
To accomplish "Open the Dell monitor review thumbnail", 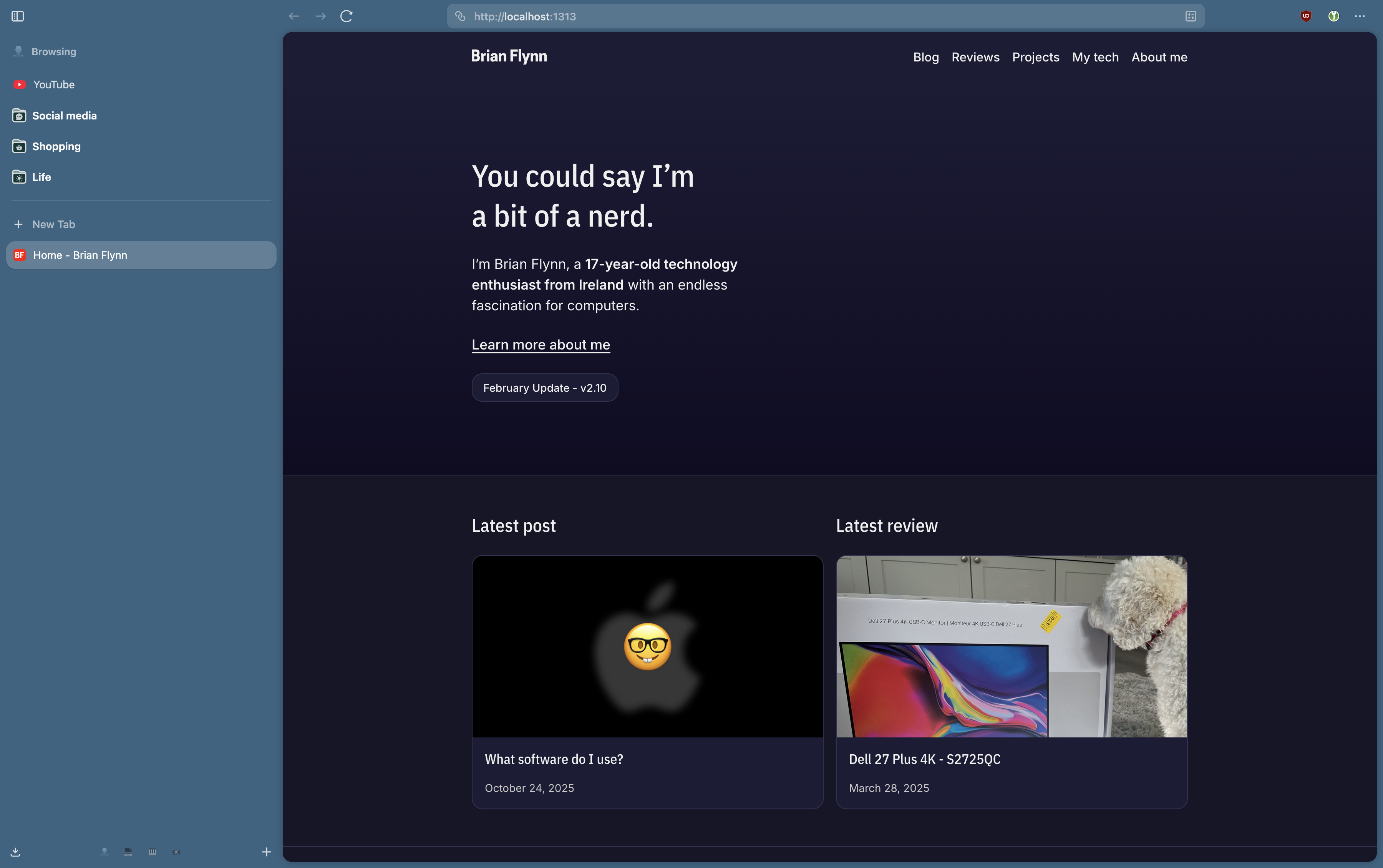I will tap(1011, 646).
